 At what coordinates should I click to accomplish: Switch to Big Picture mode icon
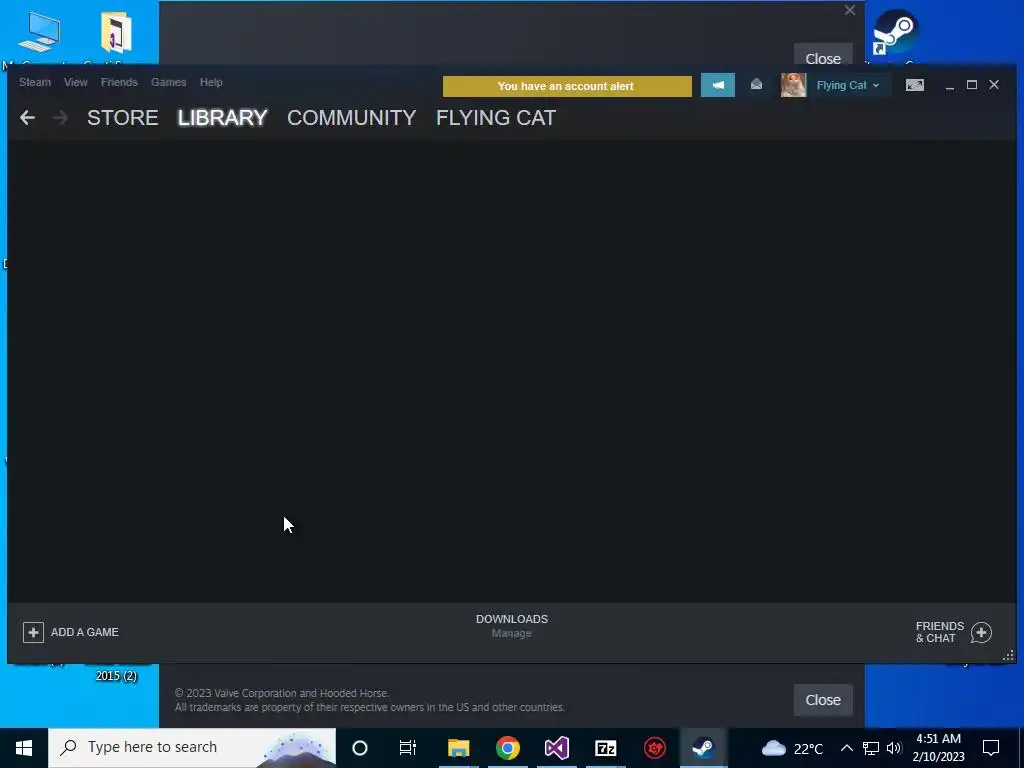914,85
